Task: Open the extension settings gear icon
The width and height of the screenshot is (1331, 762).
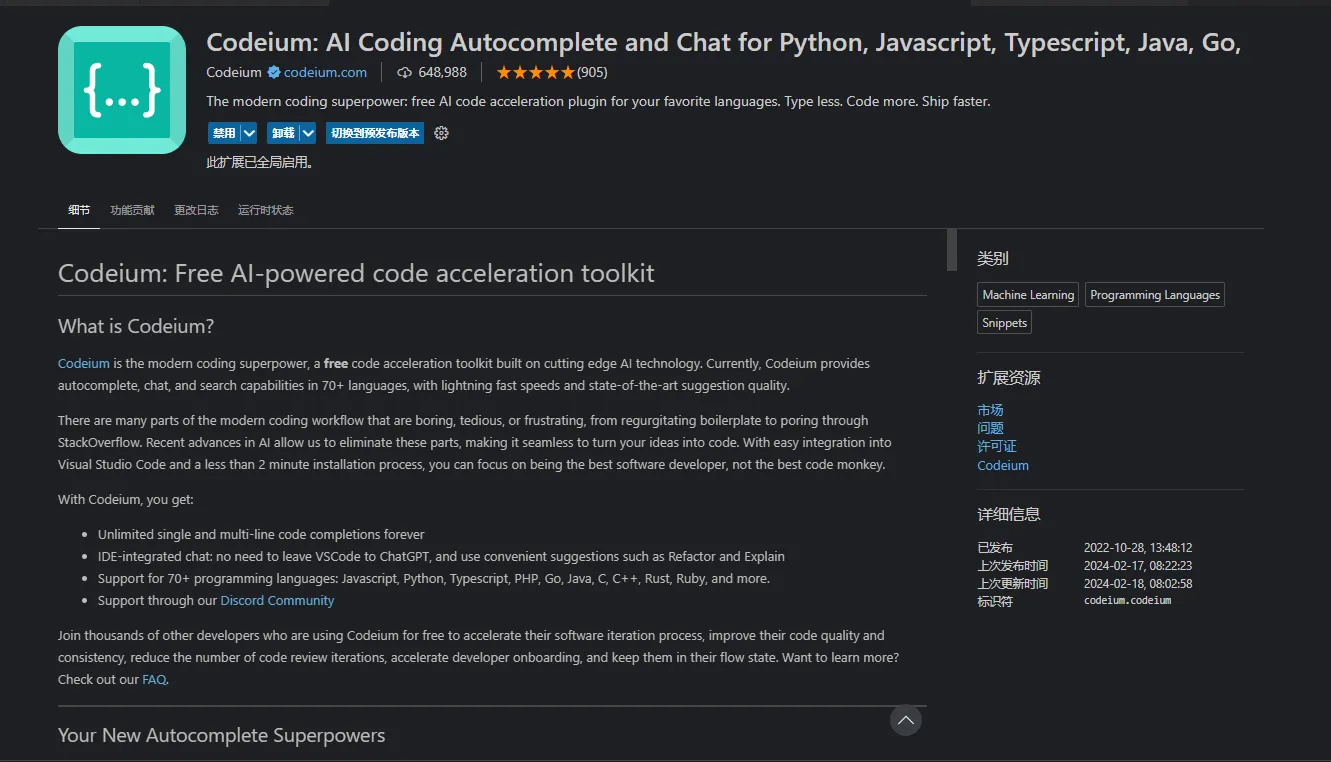Action: pyautogui.click(x=441, y=133)
